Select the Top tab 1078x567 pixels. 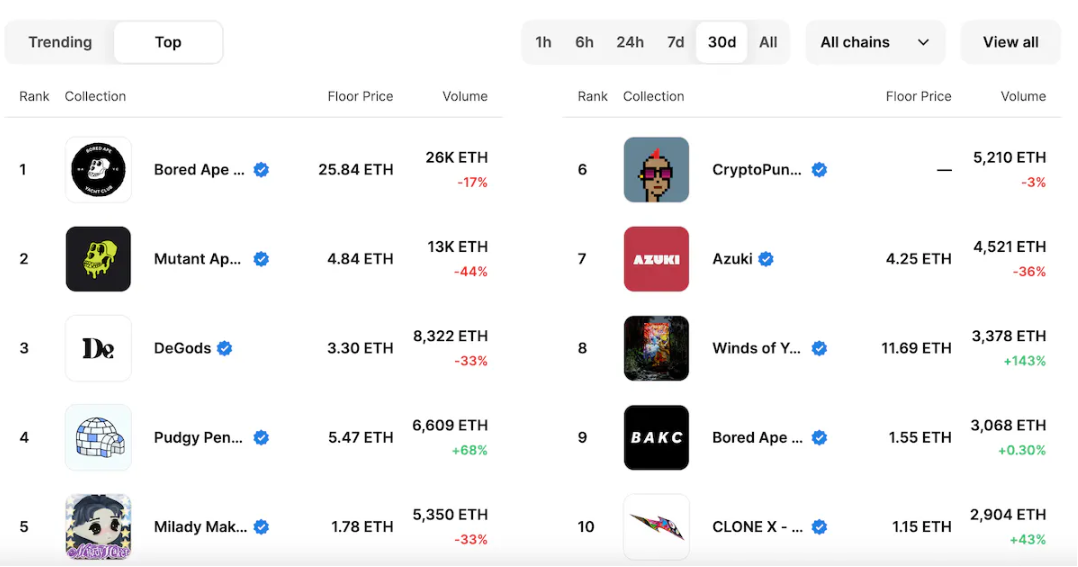168,42
